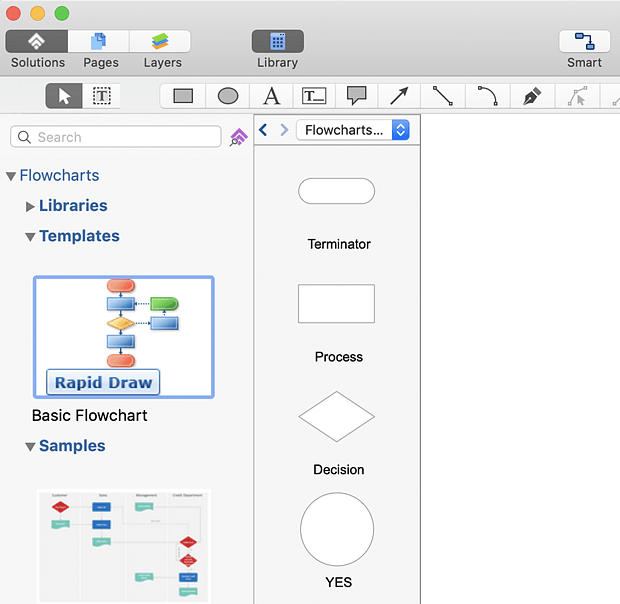Collapse the Samples section
This screenshot has width=620, height=604.
[30, 447]
